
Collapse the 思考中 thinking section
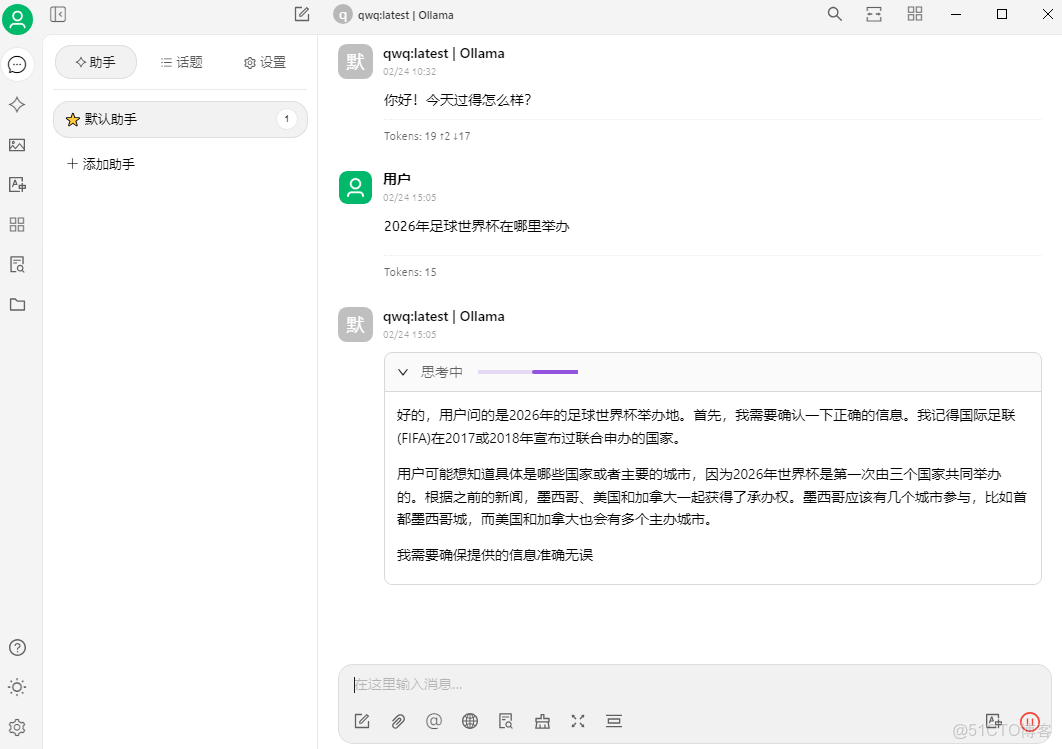coord(404,371)
